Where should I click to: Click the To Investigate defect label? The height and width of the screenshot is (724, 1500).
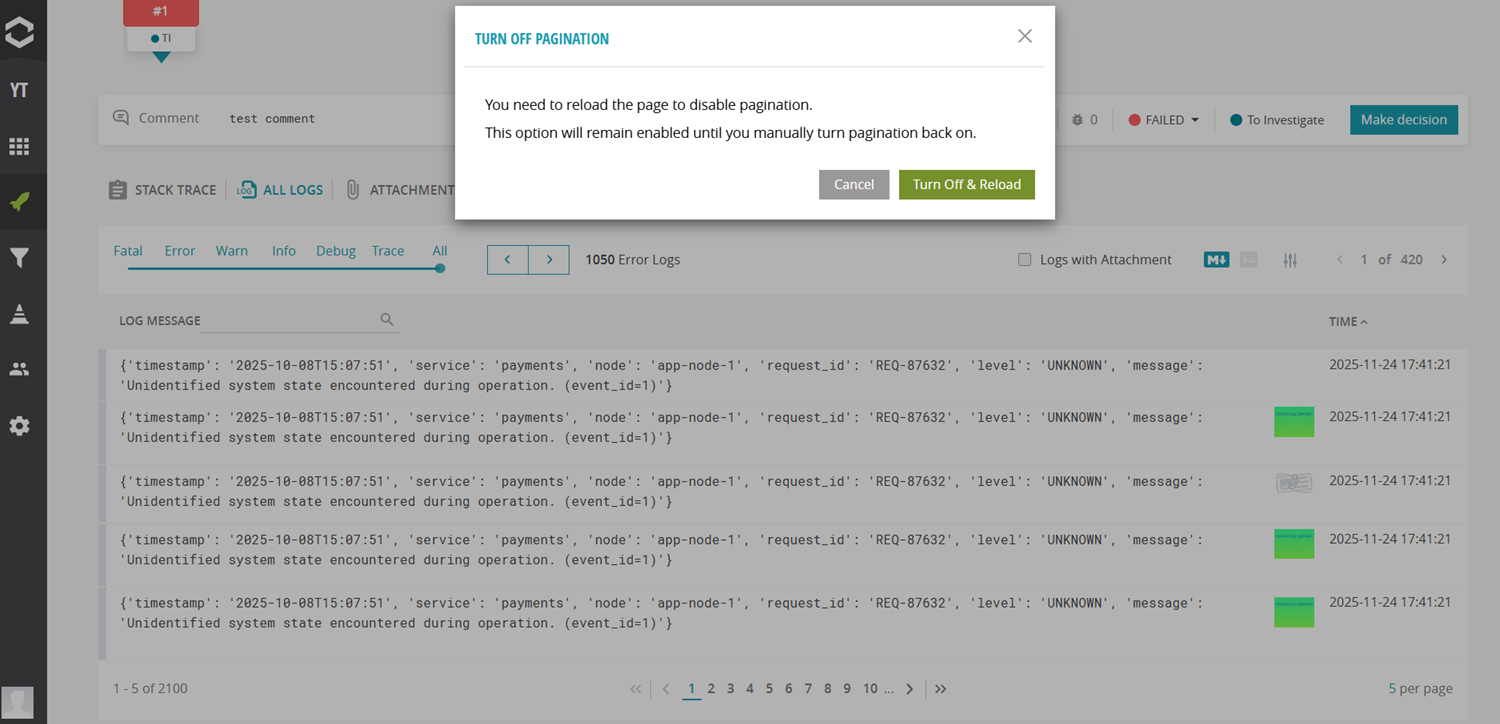coord(1277,120)
